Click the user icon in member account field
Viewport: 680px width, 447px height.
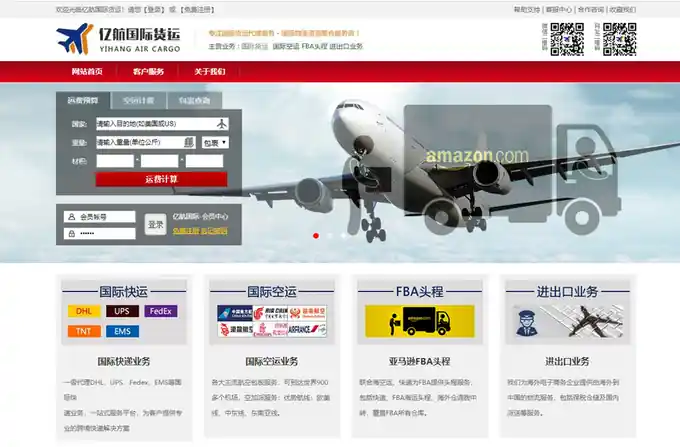pyautogui.click(x=72, y=217)
